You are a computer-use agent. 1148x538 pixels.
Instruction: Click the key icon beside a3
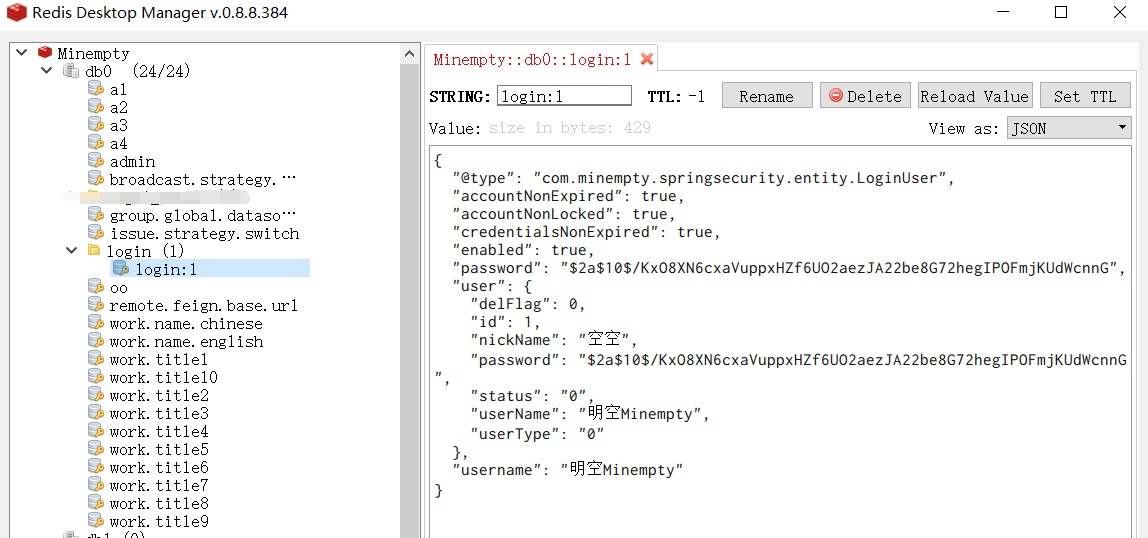pos(96,125)
